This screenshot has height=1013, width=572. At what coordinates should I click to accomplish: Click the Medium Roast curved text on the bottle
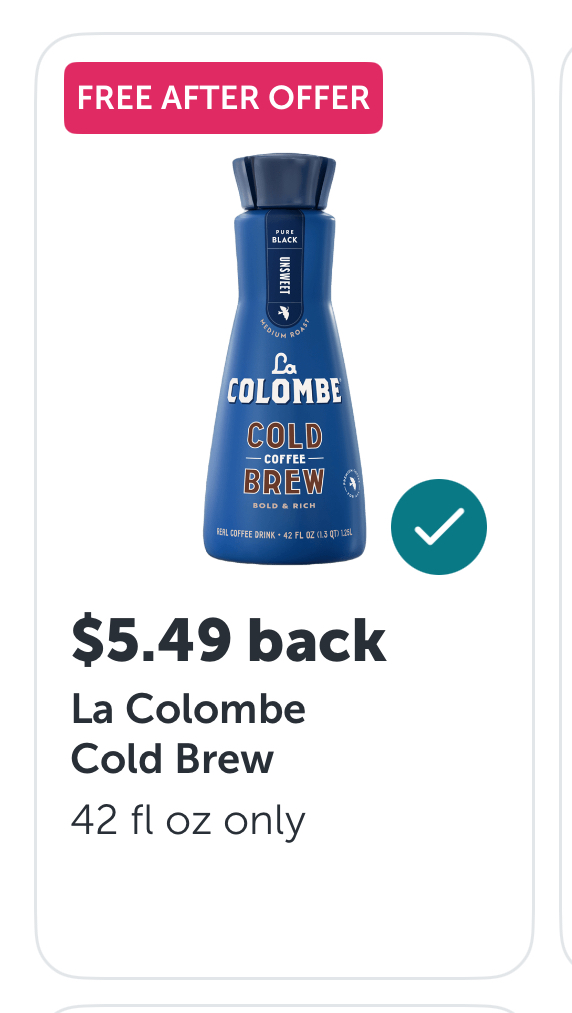285,328
